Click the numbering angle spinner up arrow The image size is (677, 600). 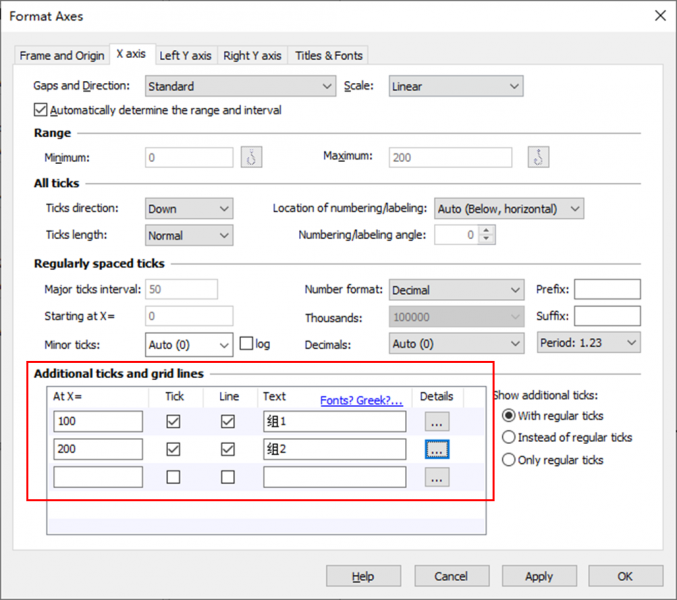click(x=487, y=231)
